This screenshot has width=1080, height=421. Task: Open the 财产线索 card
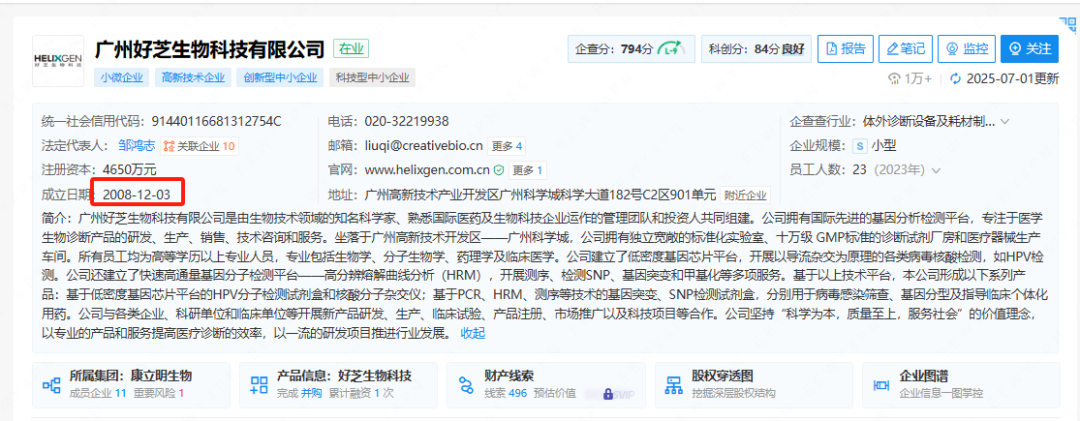coord(546,384)
